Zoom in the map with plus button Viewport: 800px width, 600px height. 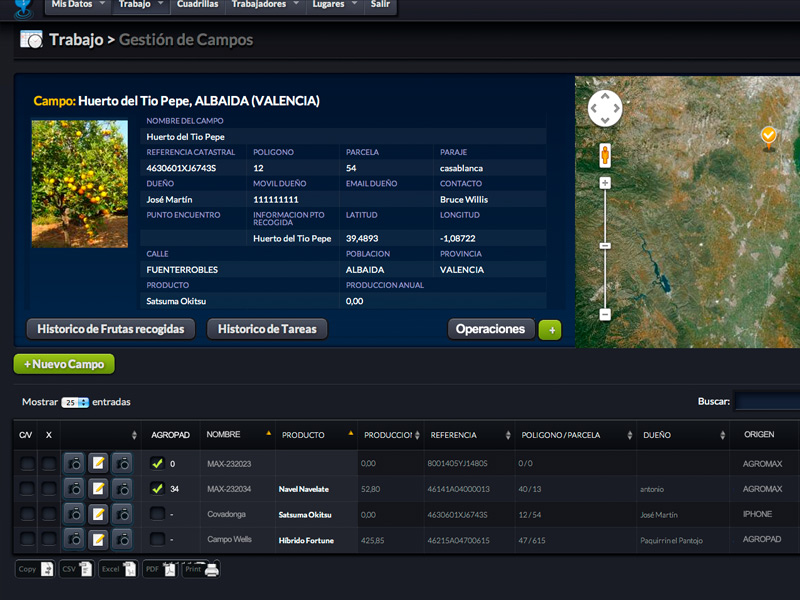click(605, 183)
